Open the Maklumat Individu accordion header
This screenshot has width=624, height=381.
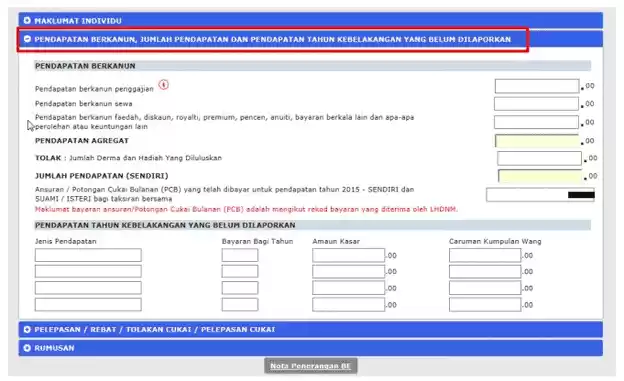[310, 20]
